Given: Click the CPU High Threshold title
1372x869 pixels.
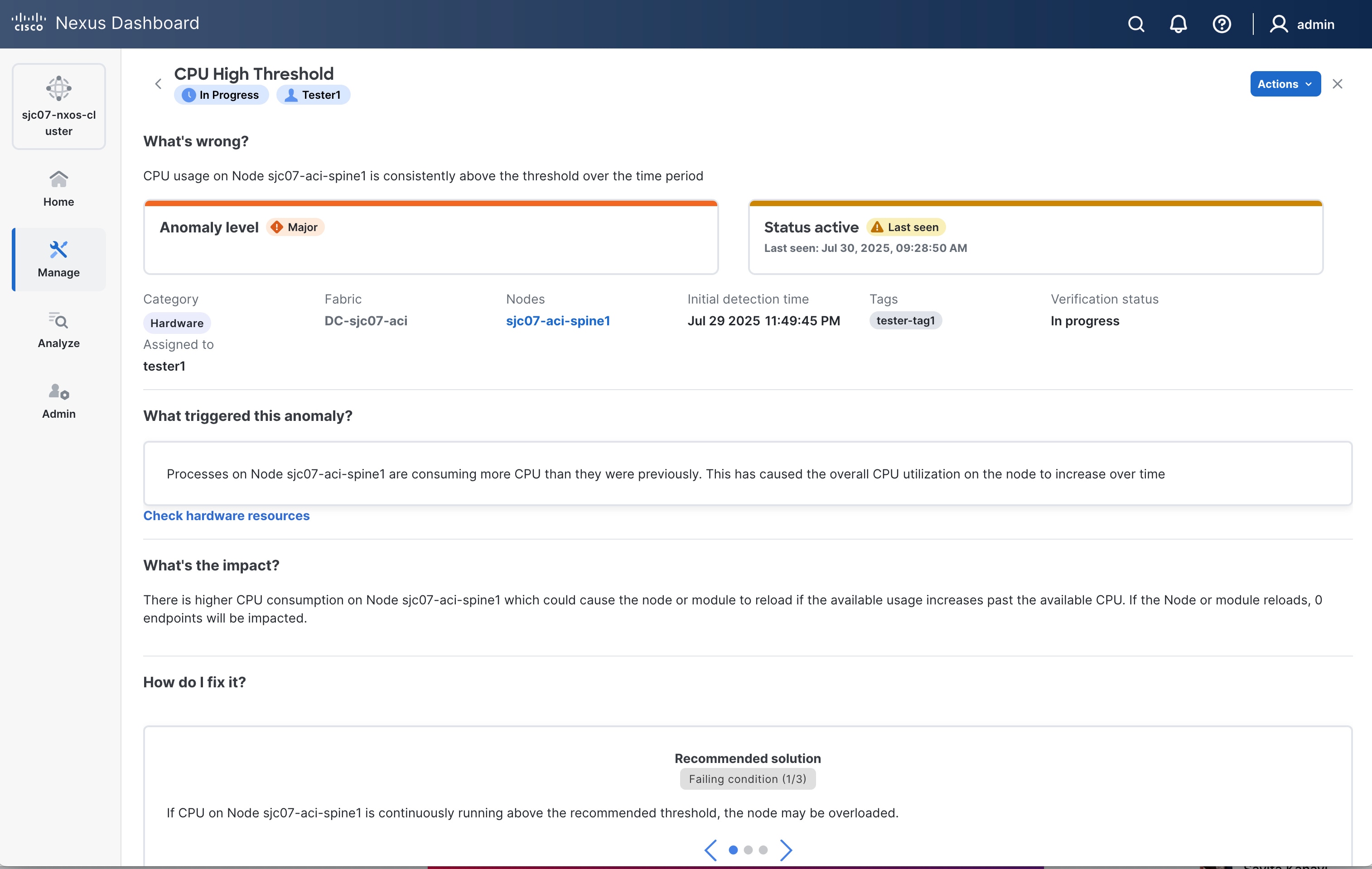Looking at the screenshot, I should tap(254, 73).
